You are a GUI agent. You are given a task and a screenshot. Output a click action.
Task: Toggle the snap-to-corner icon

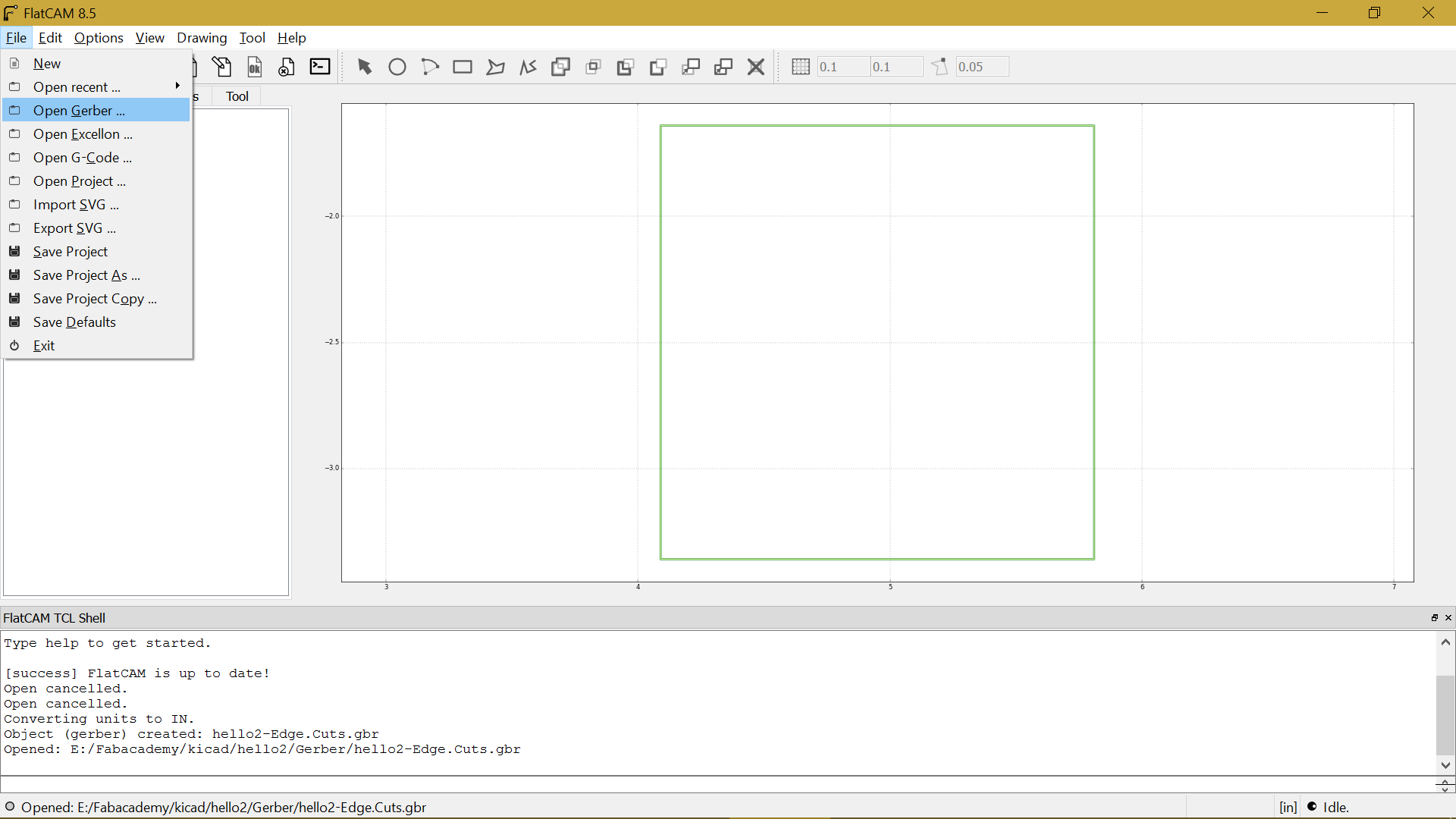tap(940, 67)
